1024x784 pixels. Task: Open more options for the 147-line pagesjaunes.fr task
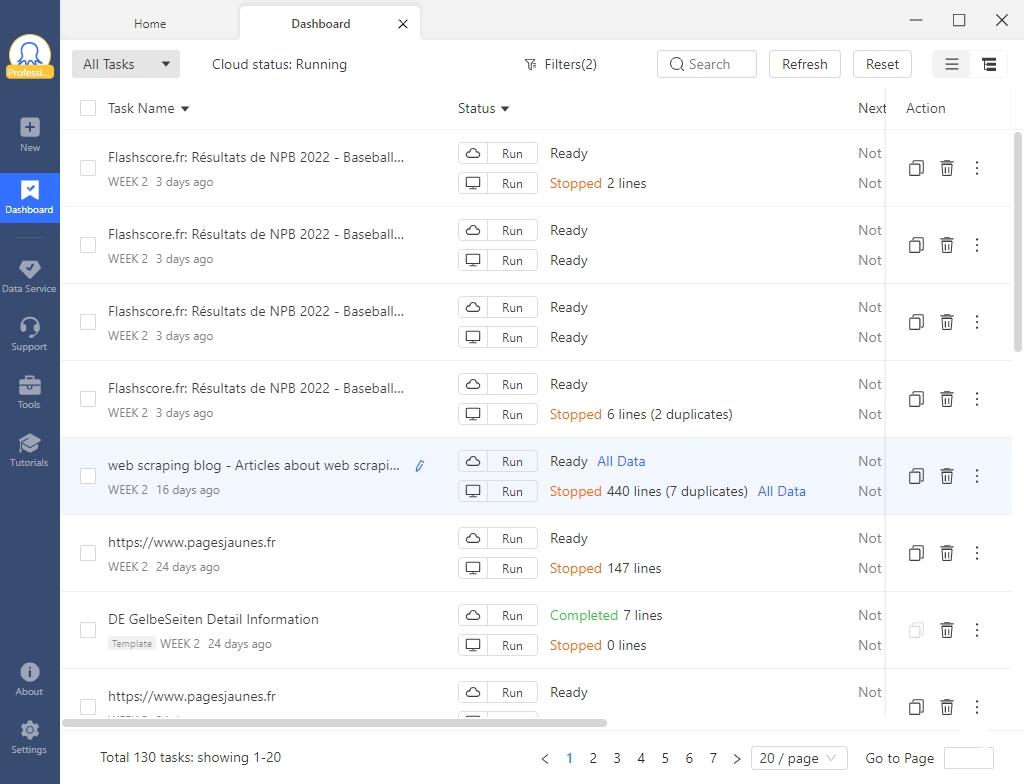tap(977, 553)
